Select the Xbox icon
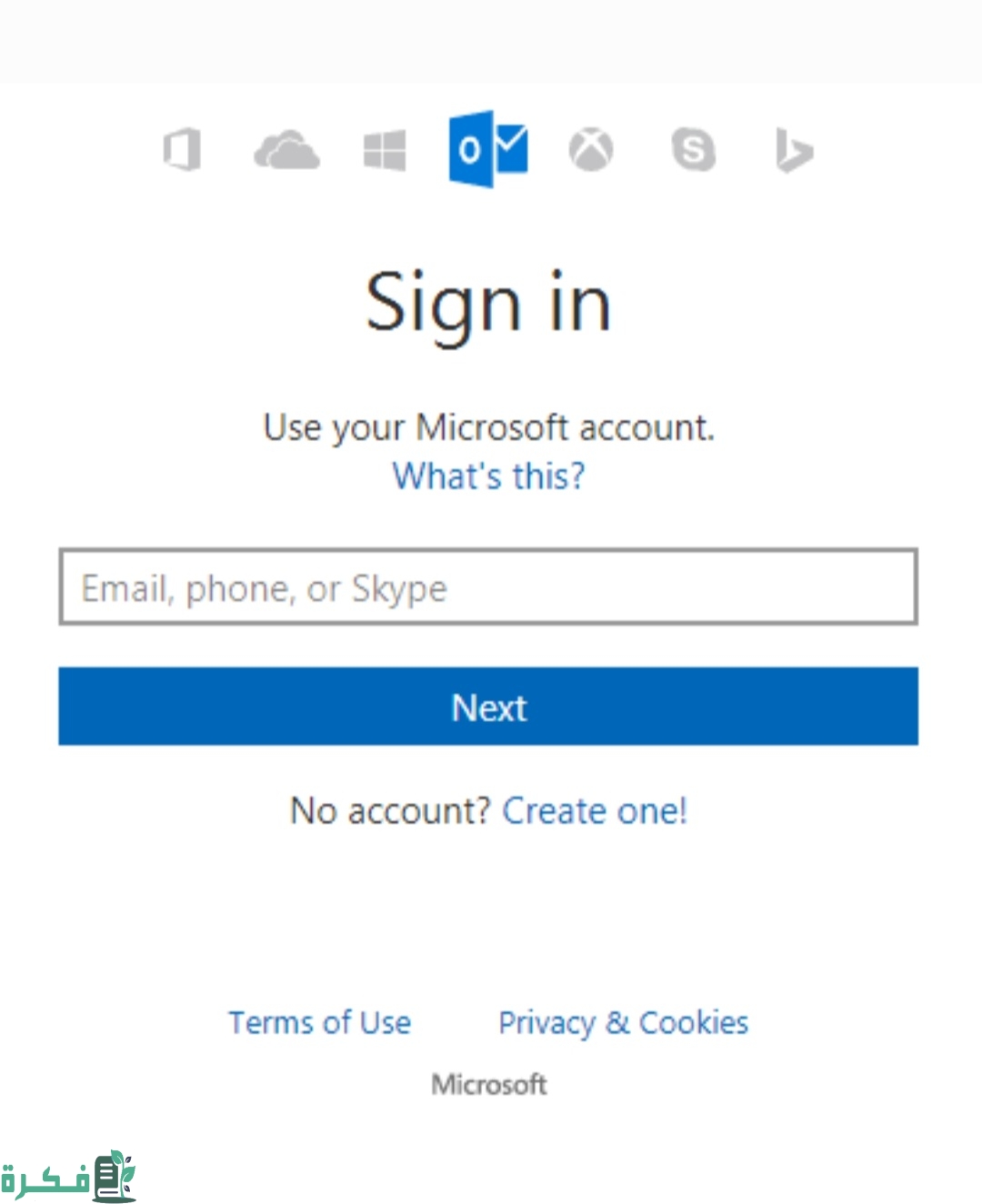Viewport: 982px width, 1204px height. pos(591,150)
